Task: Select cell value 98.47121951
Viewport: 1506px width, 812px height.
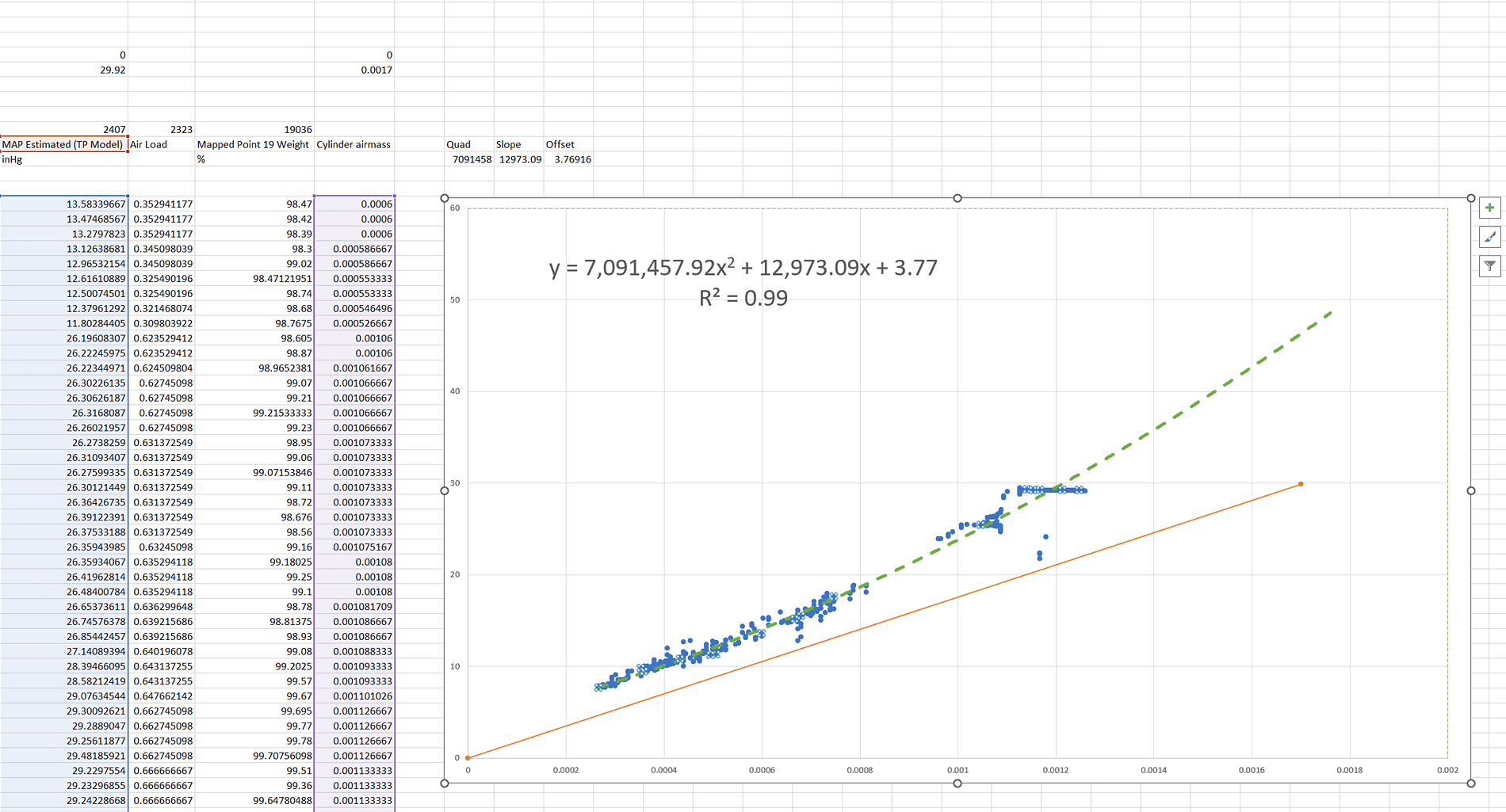Action: (x=254, y=278)
